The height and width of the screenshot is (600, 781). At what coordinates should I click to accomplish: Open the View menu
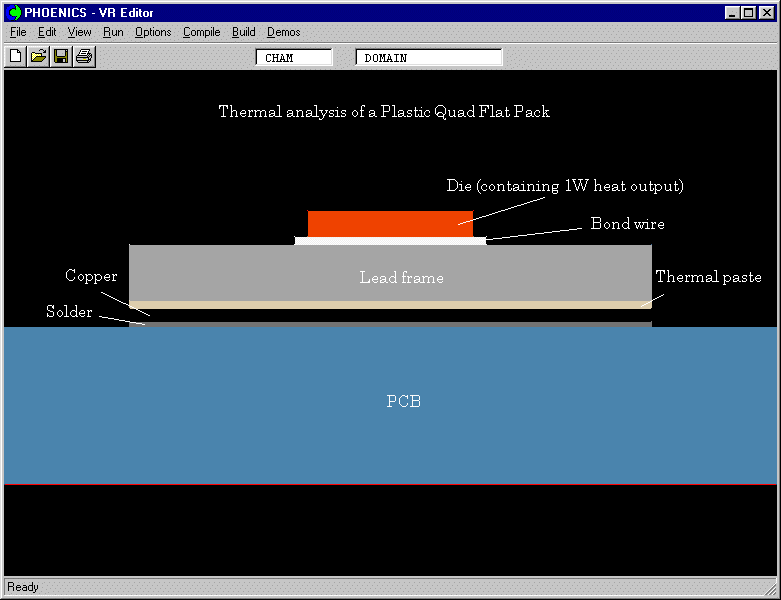[x=79, y=32]
